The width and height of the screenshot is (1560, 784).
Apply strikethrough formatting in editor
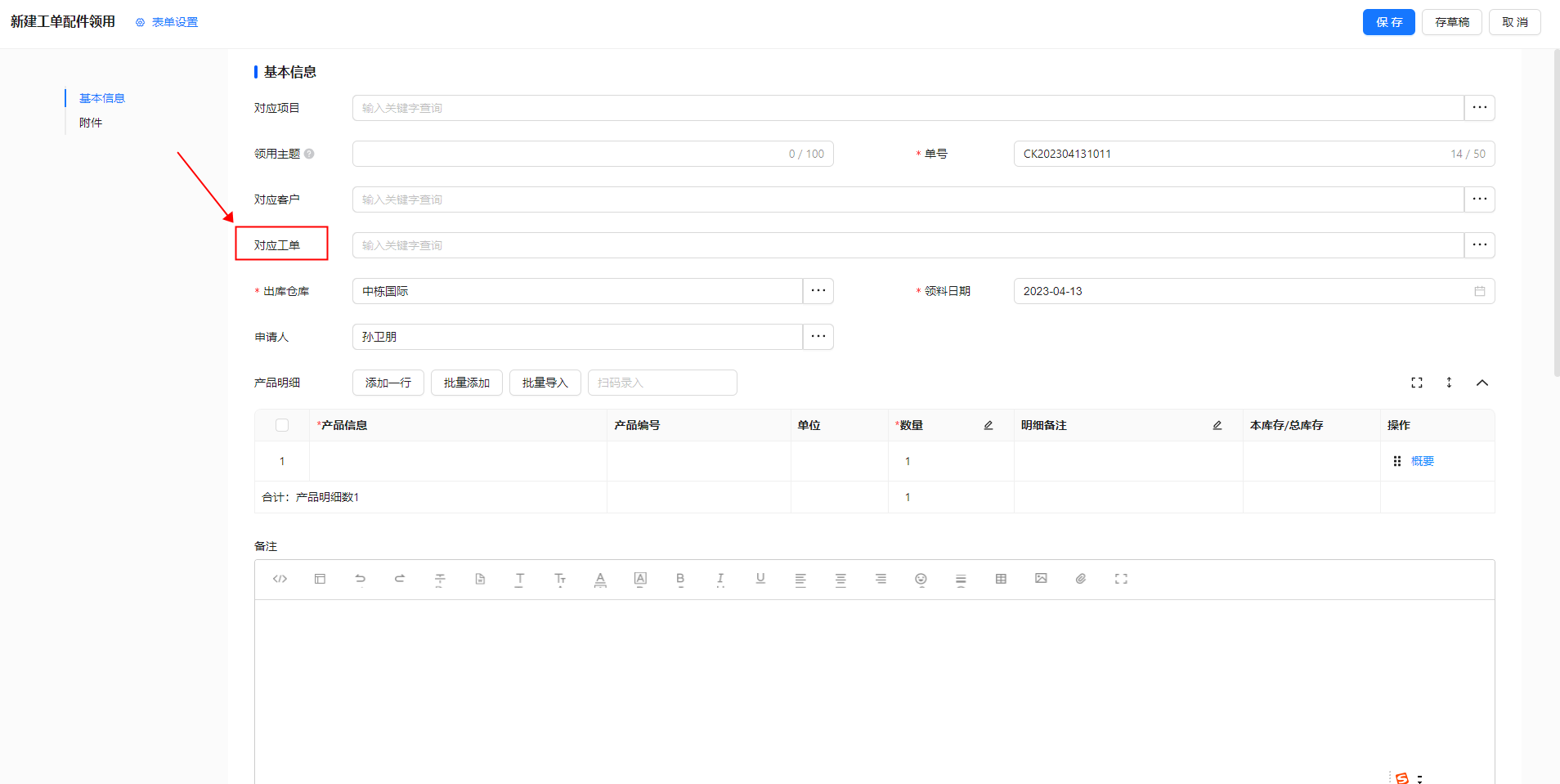[x=440, y=579]
